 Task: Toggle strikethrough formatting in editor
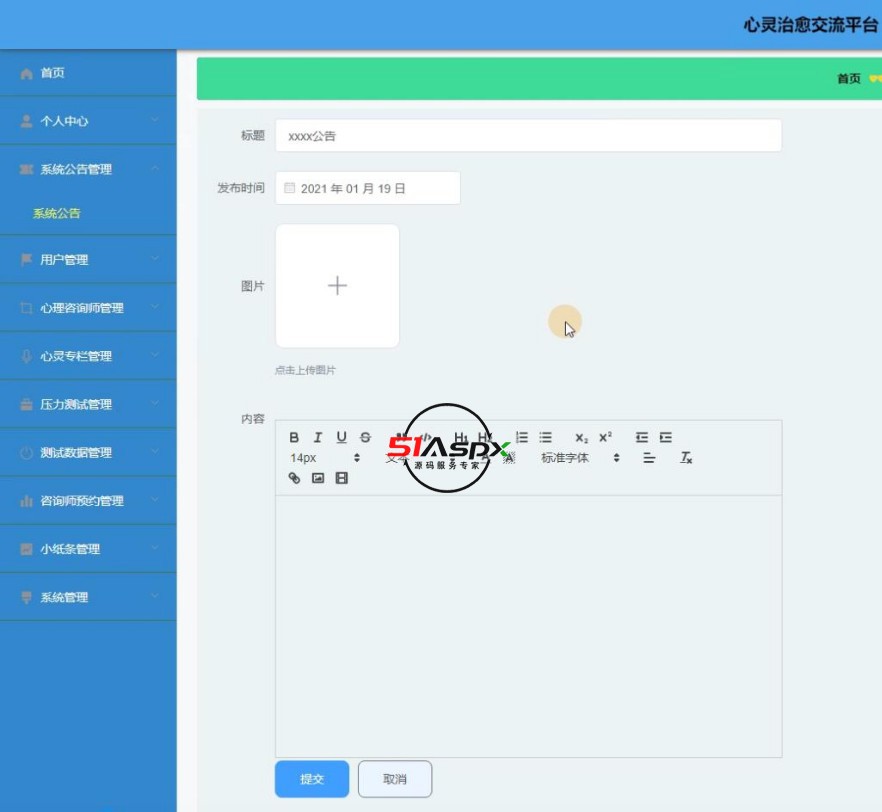coord(365,437)
